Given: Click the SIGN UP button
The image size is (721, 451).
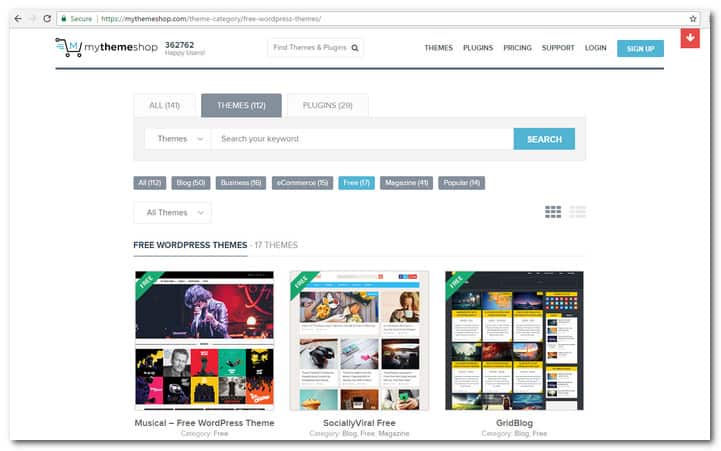Looking at the screenshot, I should click(x=640, y=48).
